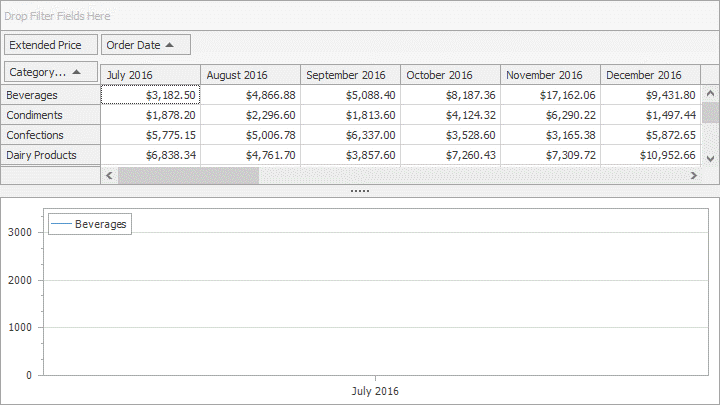Click the horizontal scrollbar thumb
This screenshot has height=405, width=720.
(x=188, y=175)
